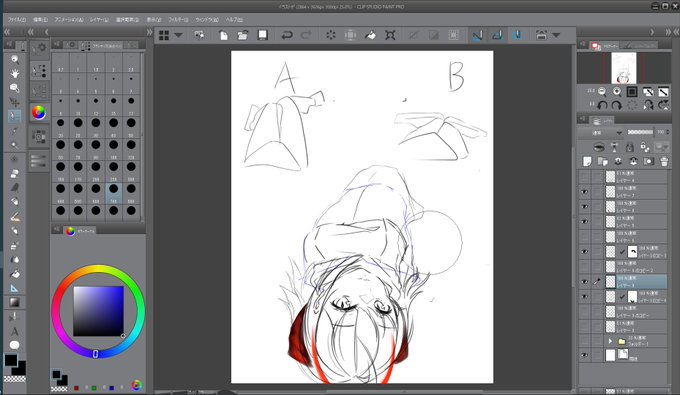Viewport: 680px width, 395px height.
Task: Collapse sub tool dock single arrow
Action: 46,32
